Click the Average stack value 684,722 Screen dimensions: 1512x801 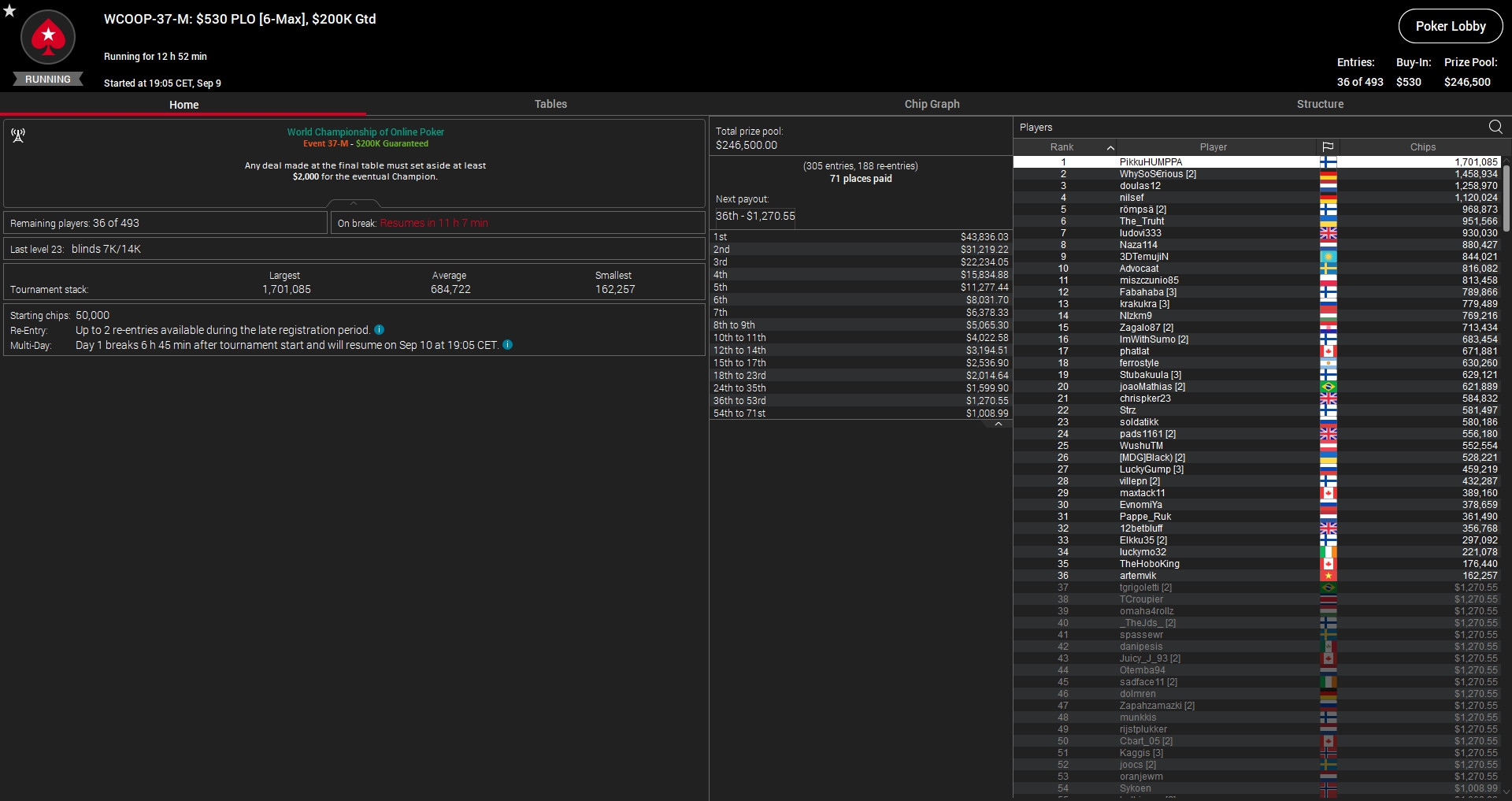coord(450,289)
